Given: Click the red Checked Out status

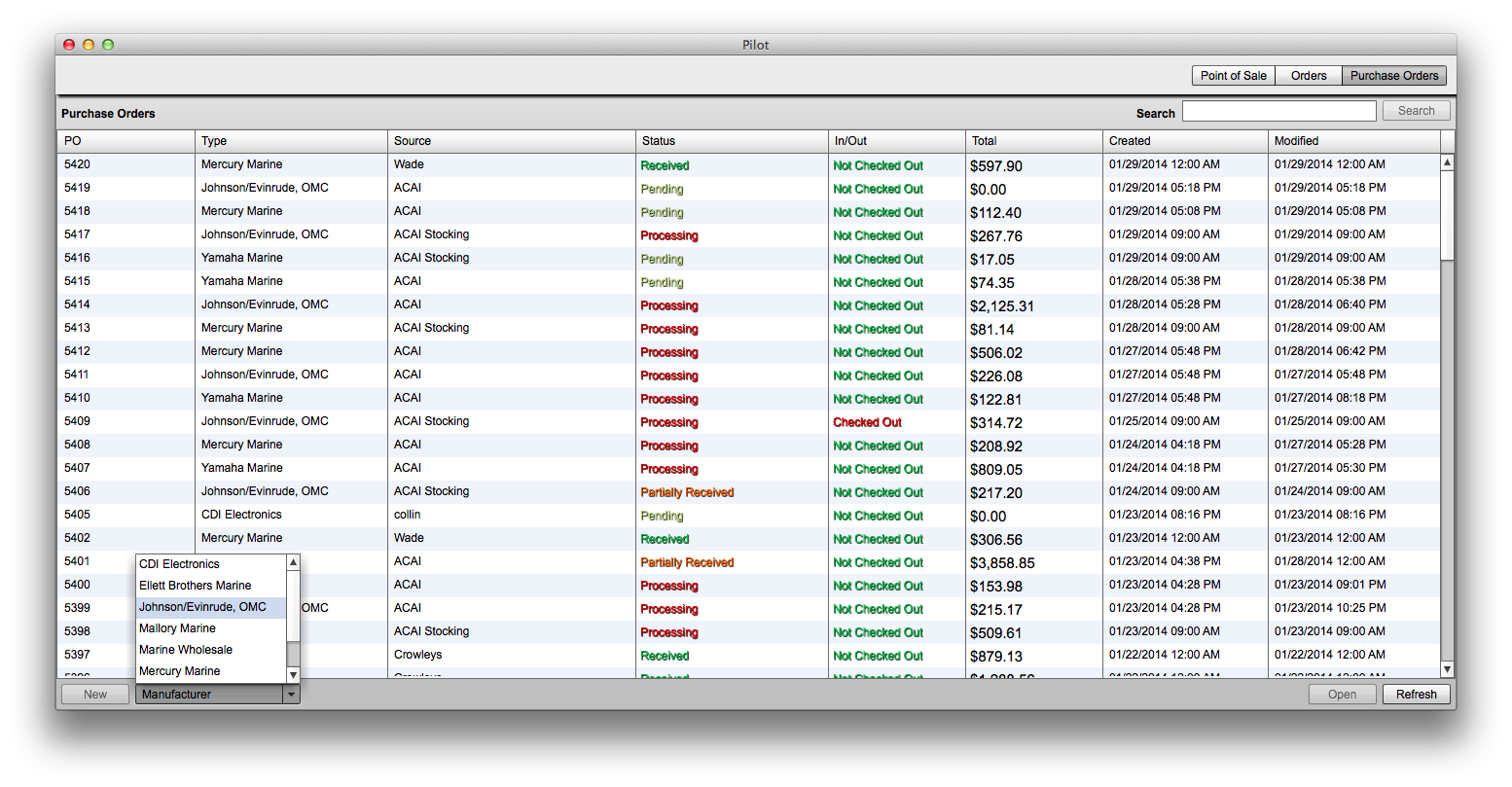Looking at the screenshot, I should click(x=867, y=422).
